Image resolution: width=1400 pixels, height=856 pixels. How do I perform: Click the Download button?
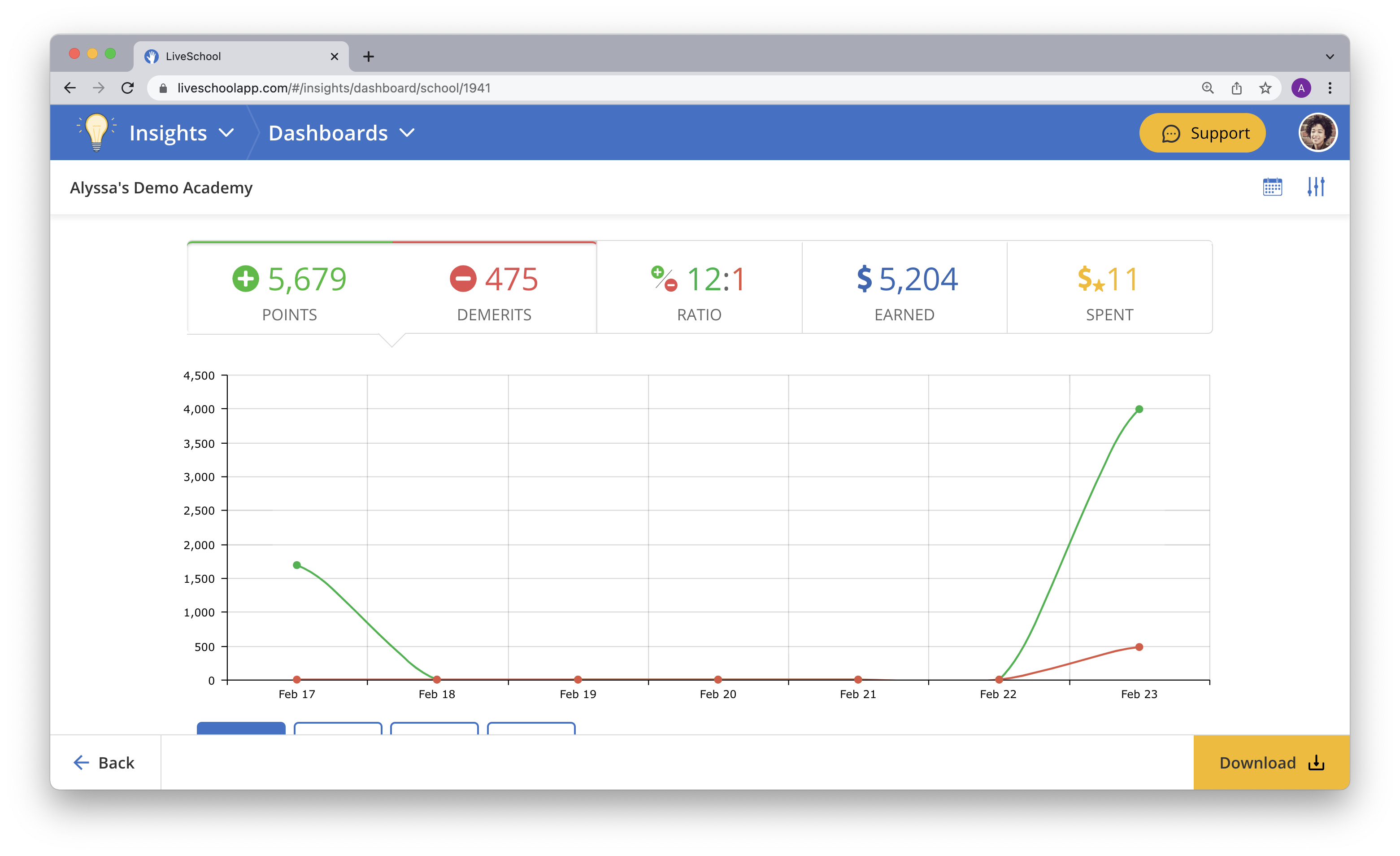[x=1270, y=762]
